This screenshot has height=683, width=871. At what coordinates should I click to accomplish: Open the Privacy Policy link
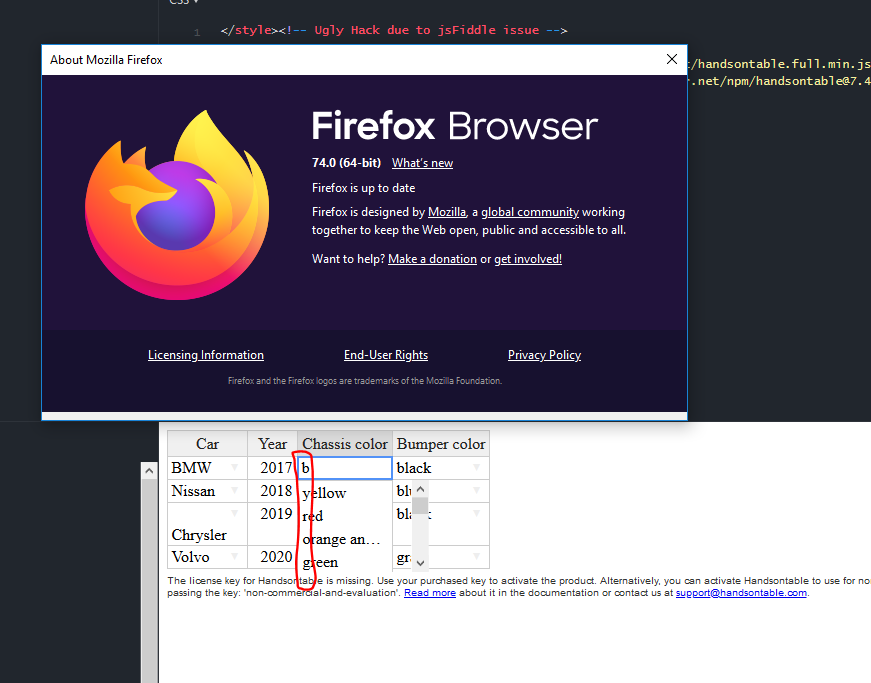(x=544, y=355)
